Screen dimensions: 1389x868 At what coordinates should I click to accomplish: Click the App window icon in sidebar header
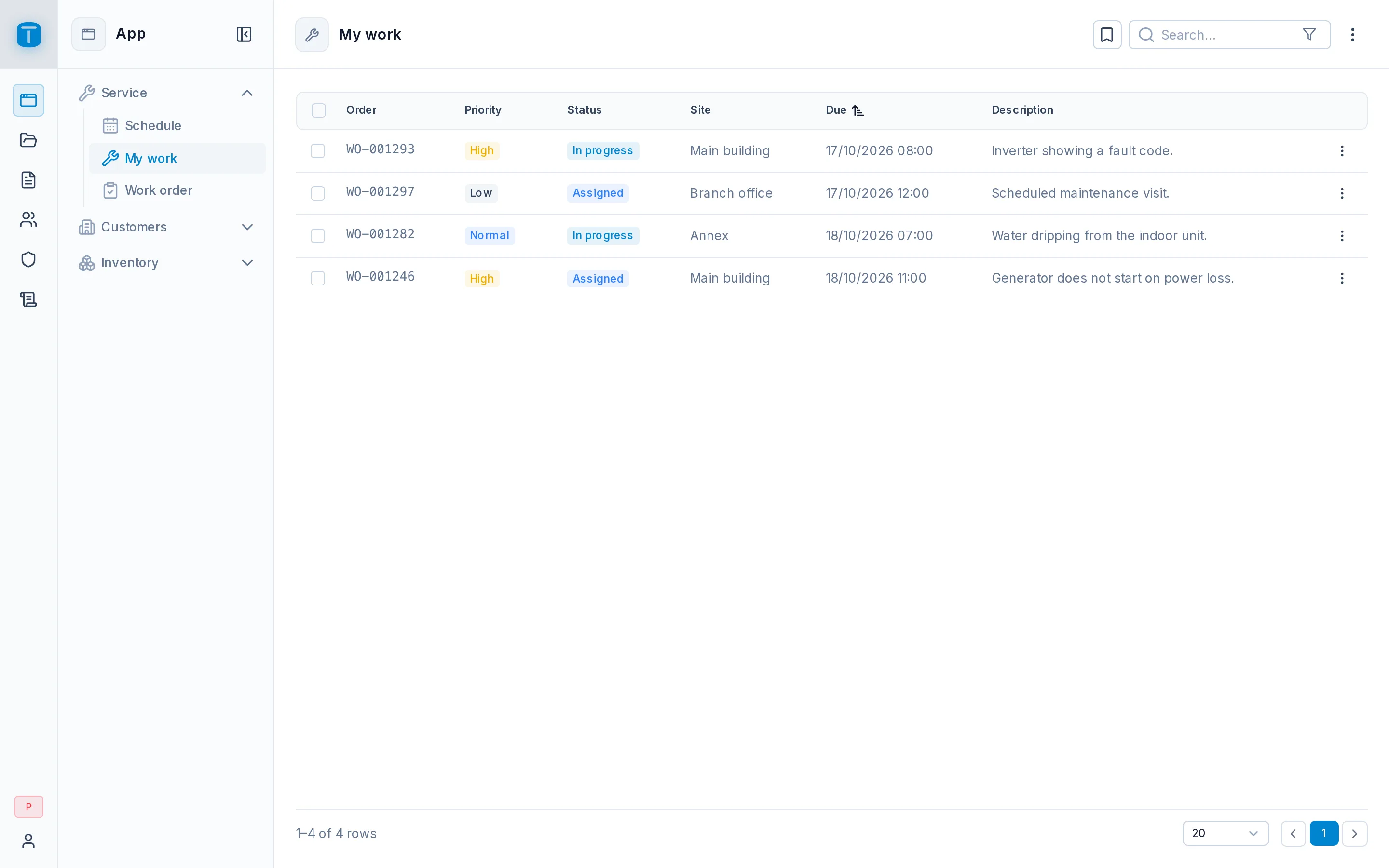(x=88, y=34)
